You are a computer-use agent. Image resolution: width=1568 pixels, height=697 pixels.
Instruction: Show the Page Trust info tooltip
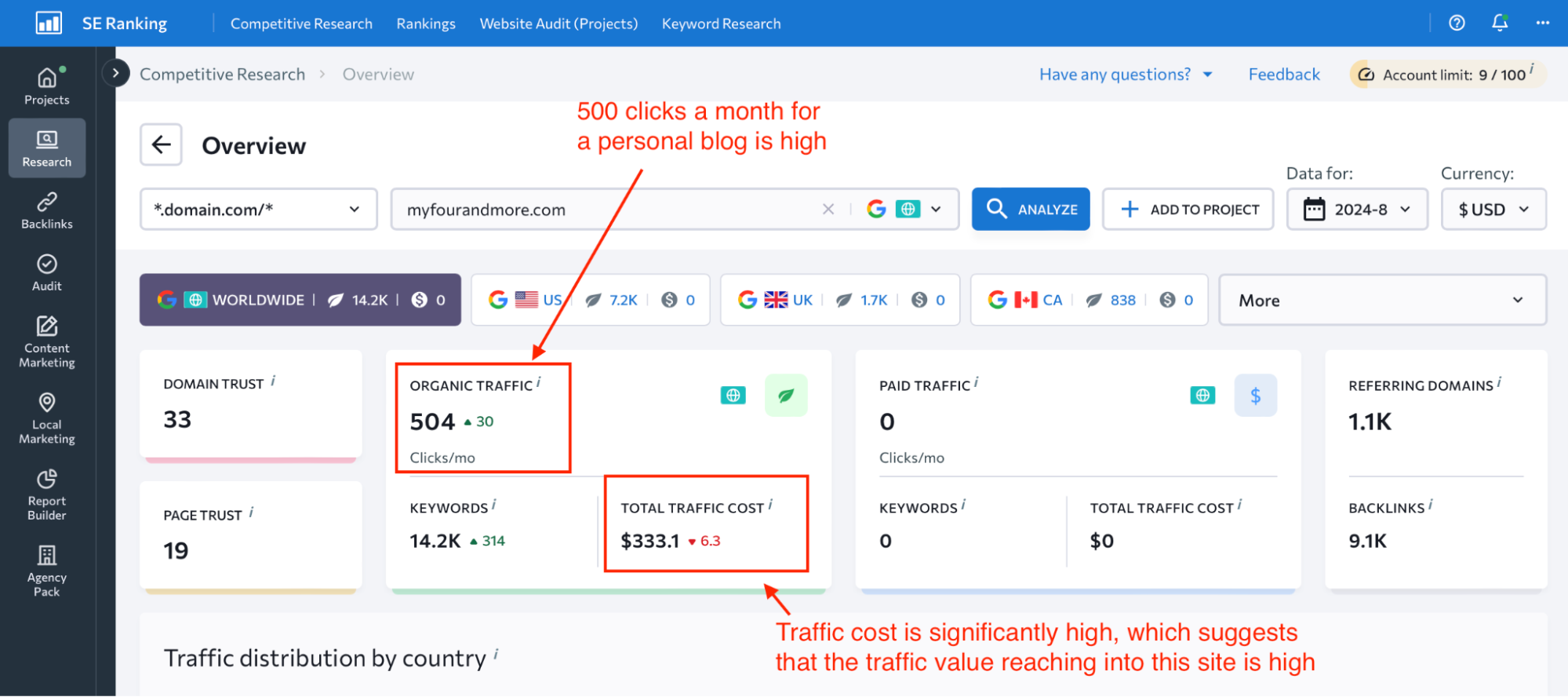click(251, 512)
